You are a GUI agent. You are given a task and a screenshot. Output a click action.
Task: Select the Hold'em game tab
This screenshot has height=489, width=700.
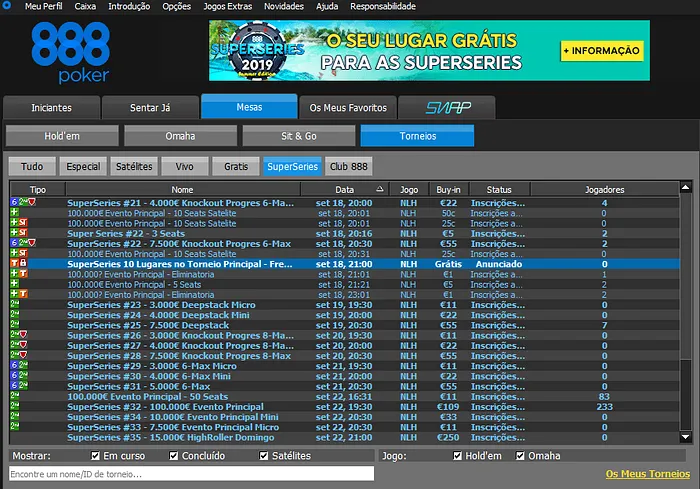(62, 136)
